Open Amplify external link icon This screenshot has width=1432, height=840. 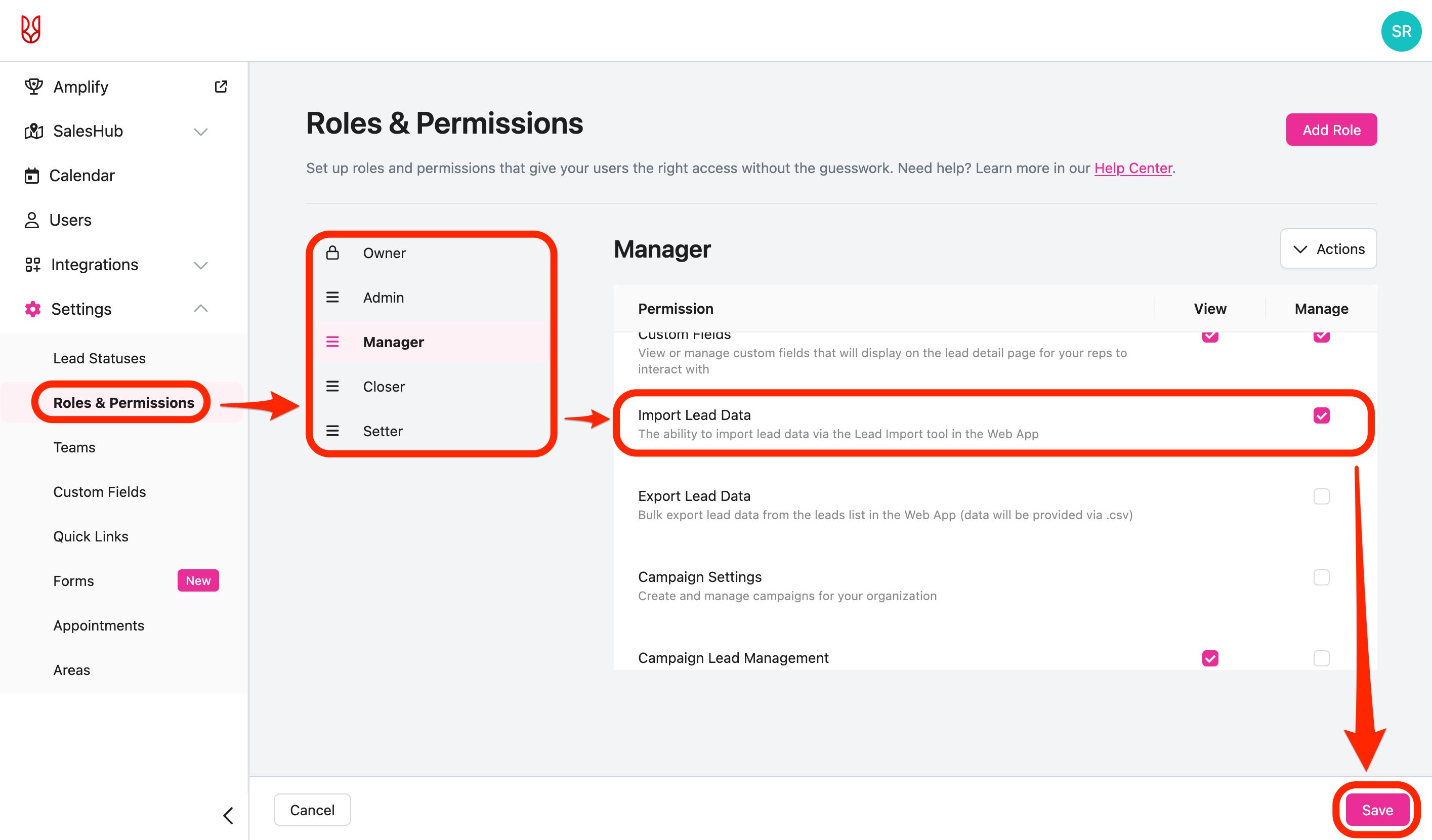[x=221, y=87]
